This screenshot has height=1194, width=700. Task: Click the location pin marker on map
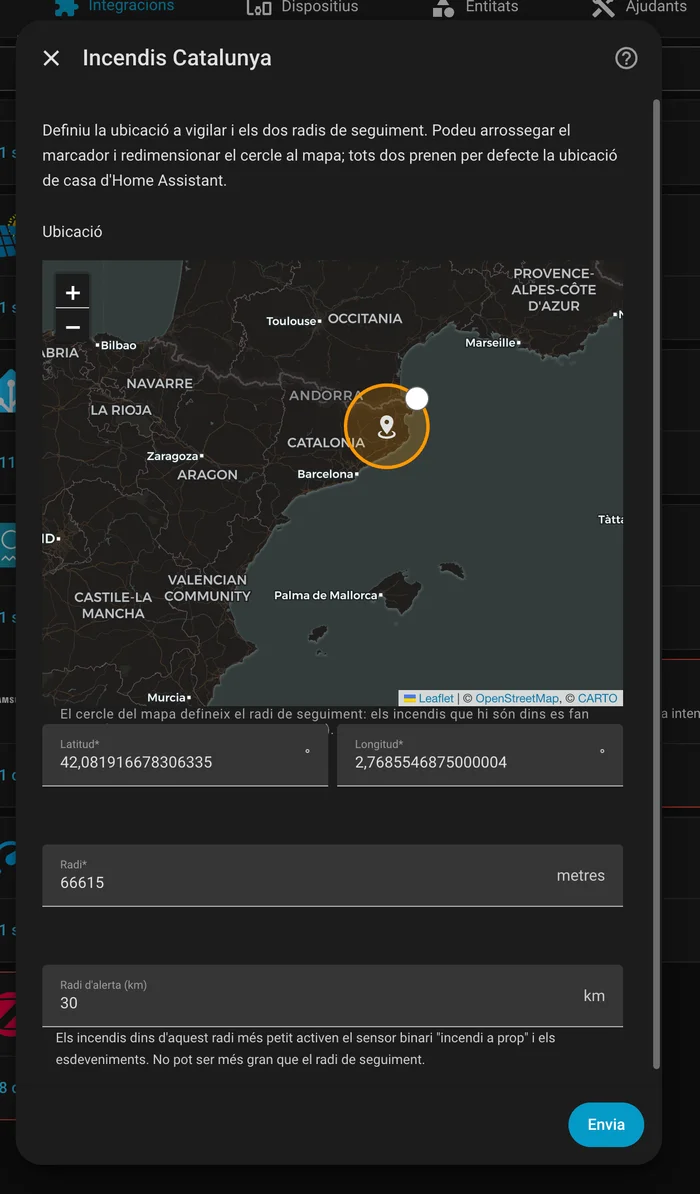(x=387, y=426)
